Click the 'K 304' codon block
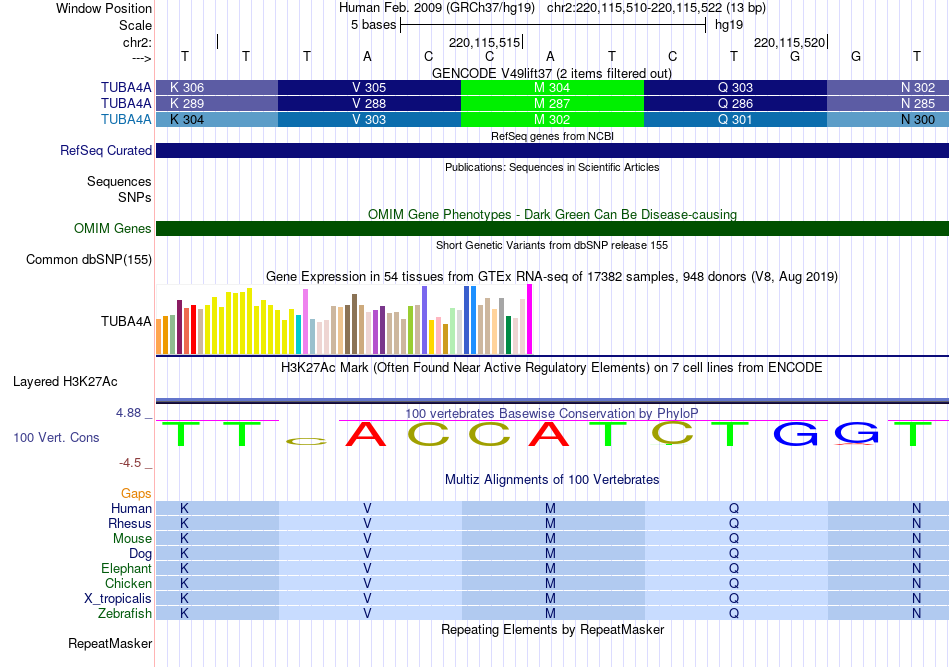 217,119
